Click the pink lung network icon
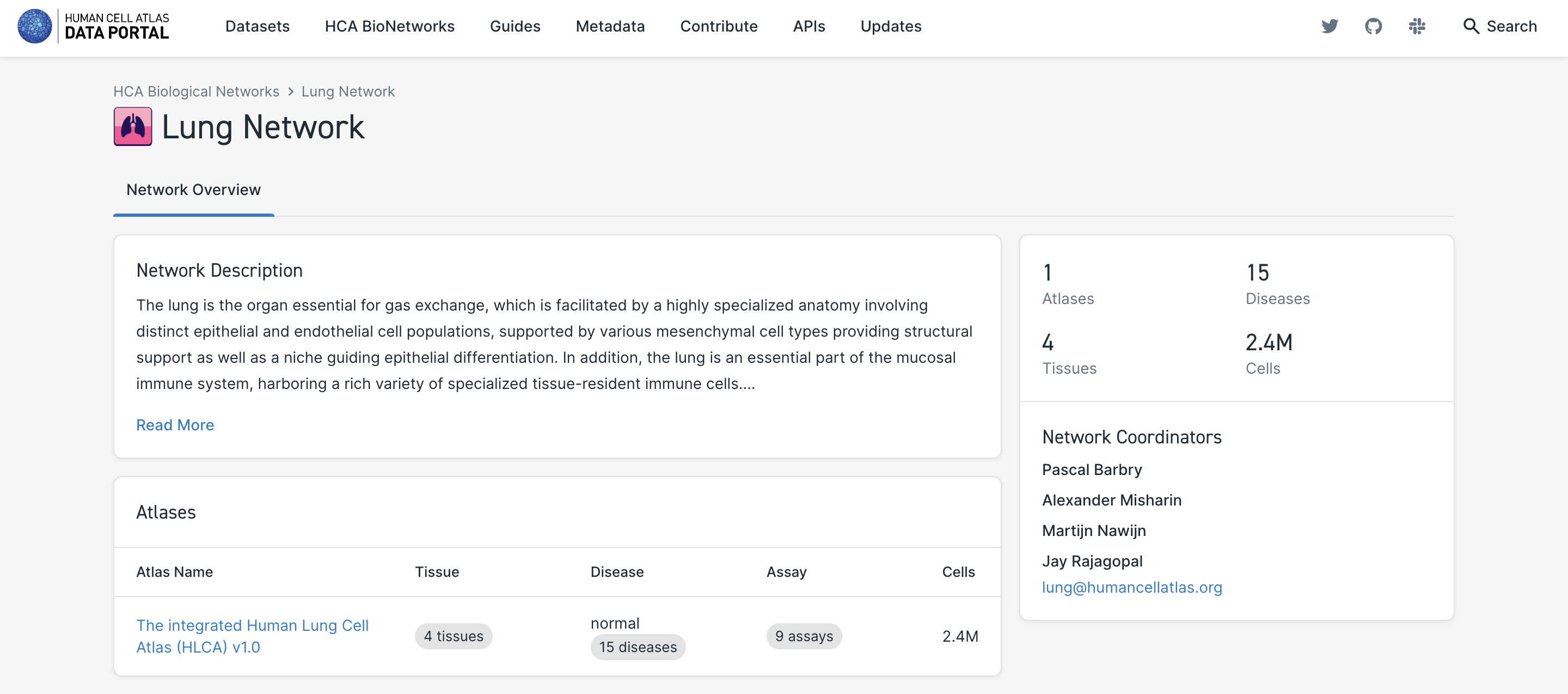The width and height of the screenshot is (1568, 694). (133, 126)
